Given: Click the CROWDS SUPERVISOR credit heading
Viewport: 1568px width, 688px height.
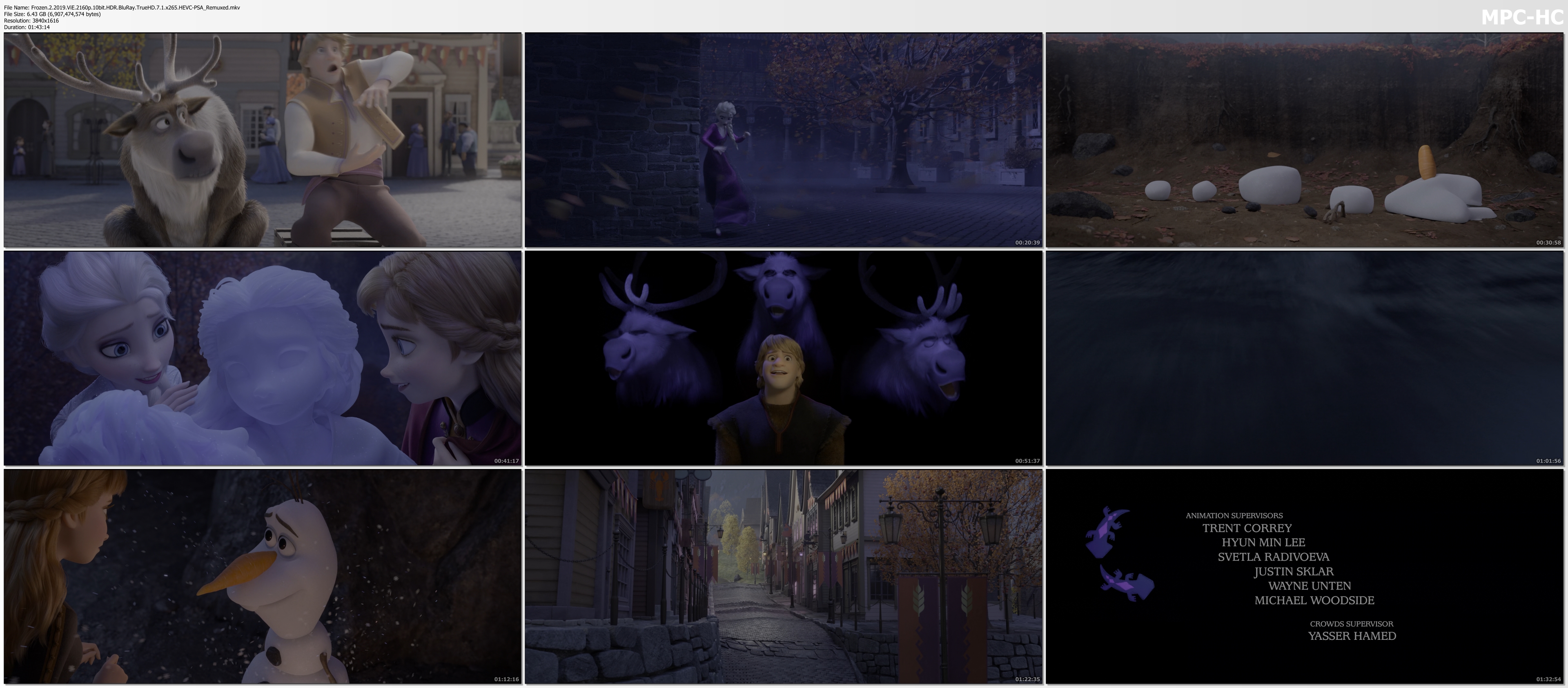Looking at the screenshot, I should click(1351, 624).
